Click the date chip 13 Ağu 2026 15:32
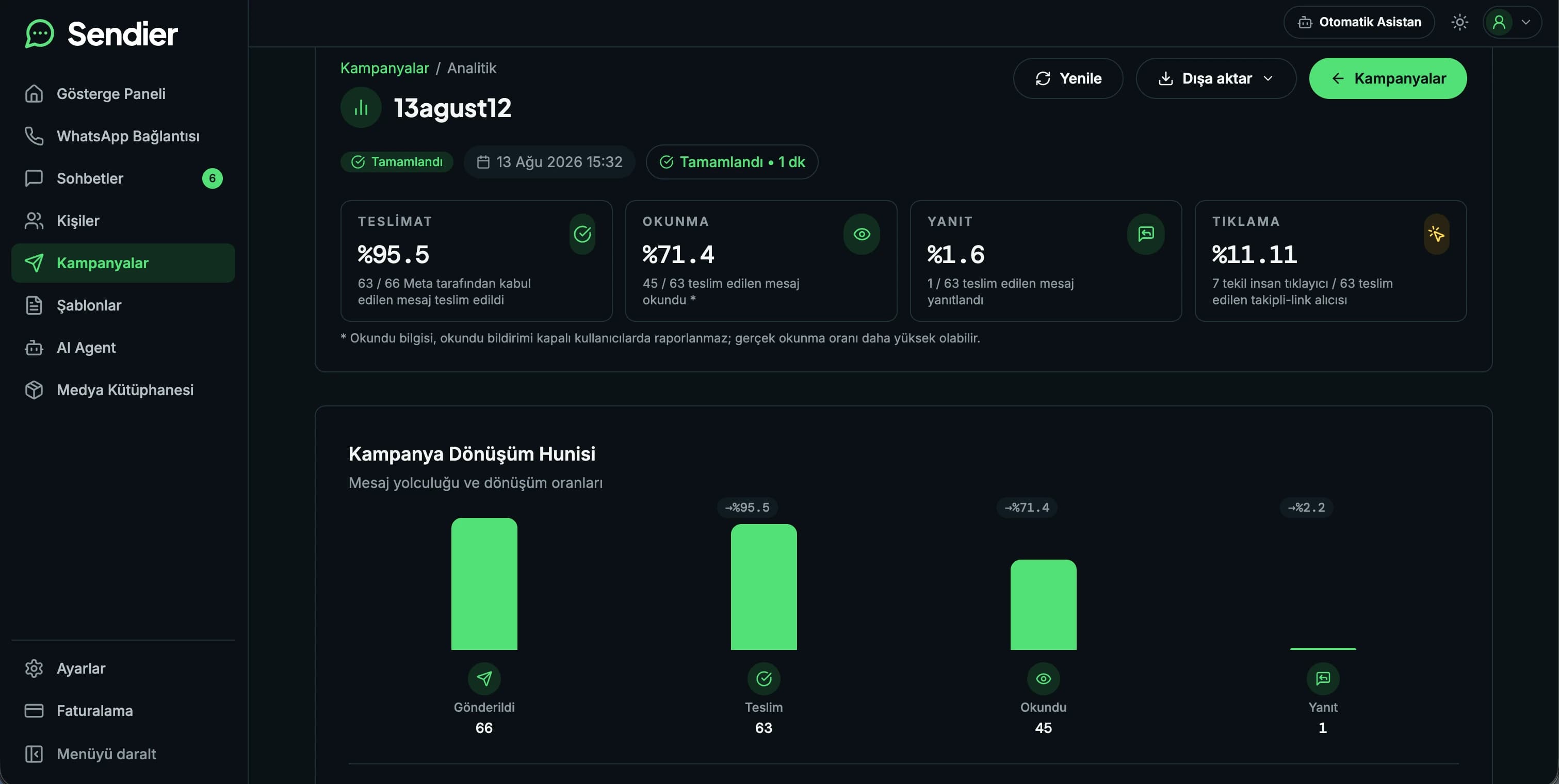 point(549,162)
